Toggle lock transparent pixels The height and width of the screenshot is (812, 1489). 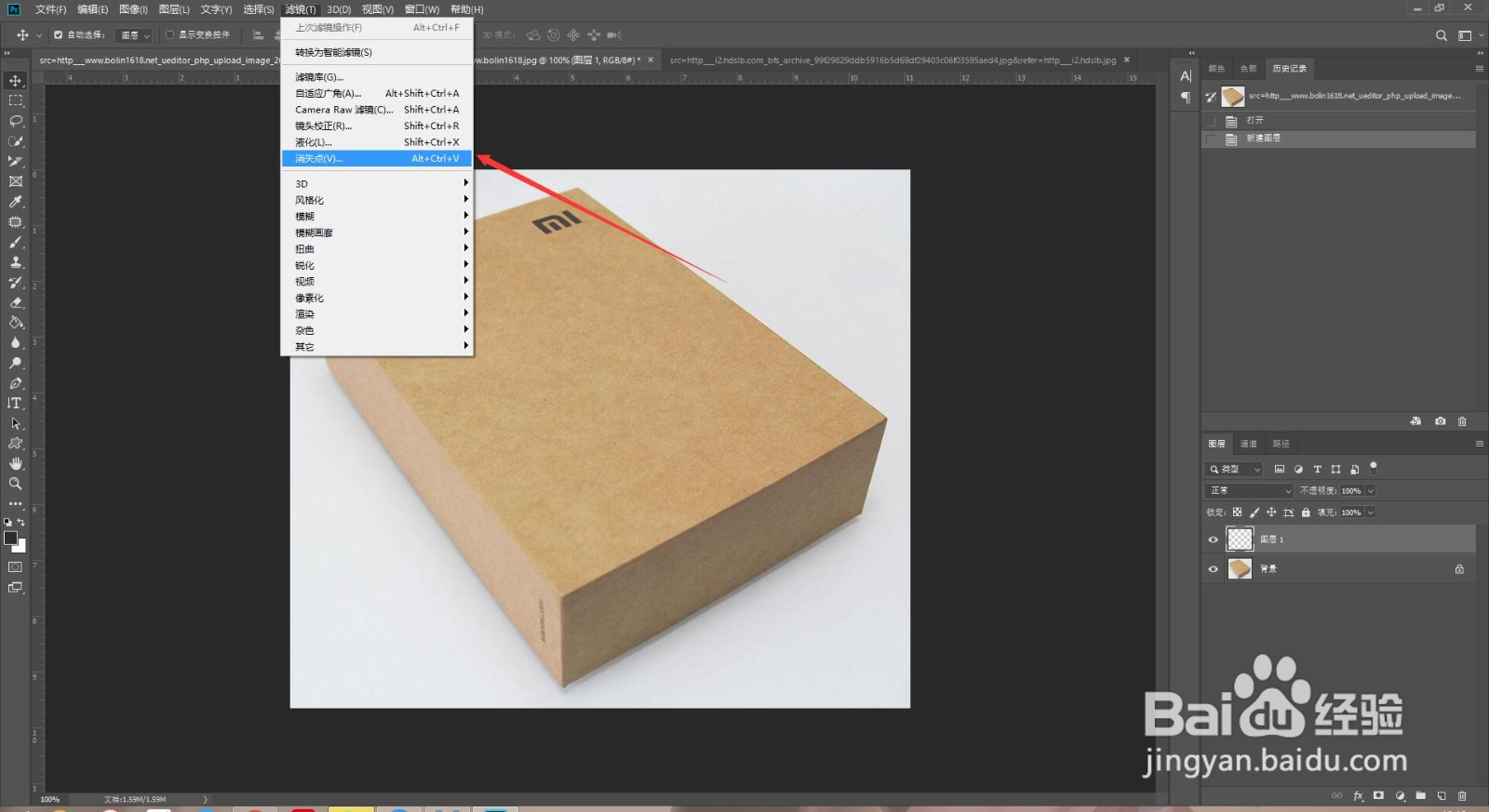point(1237,512)
